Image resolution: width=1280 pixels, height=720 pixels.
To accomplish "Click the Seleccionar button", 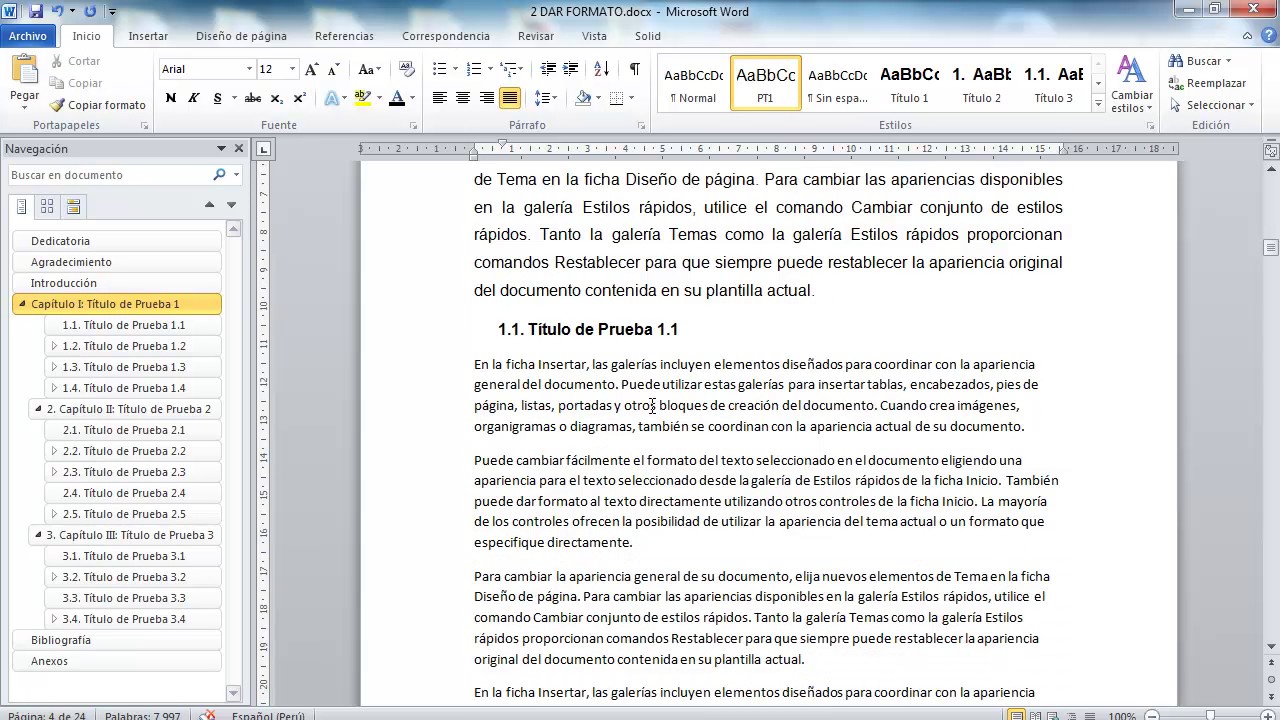I will 1211,105.
